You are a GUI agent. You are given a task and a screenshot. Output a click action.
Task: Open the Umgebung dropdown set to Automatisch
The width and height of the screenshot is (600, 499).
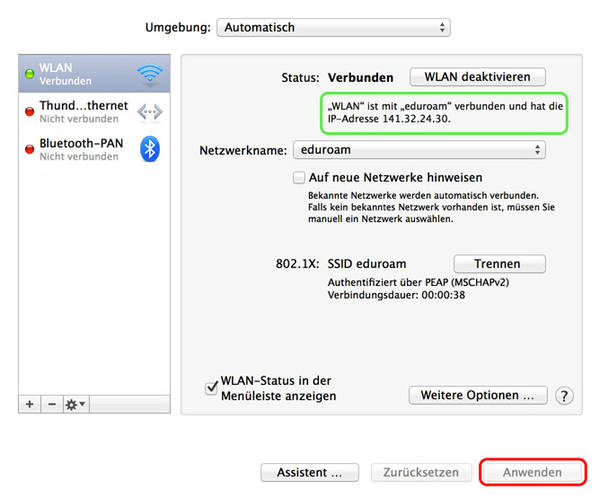click(x=333, y=28)
